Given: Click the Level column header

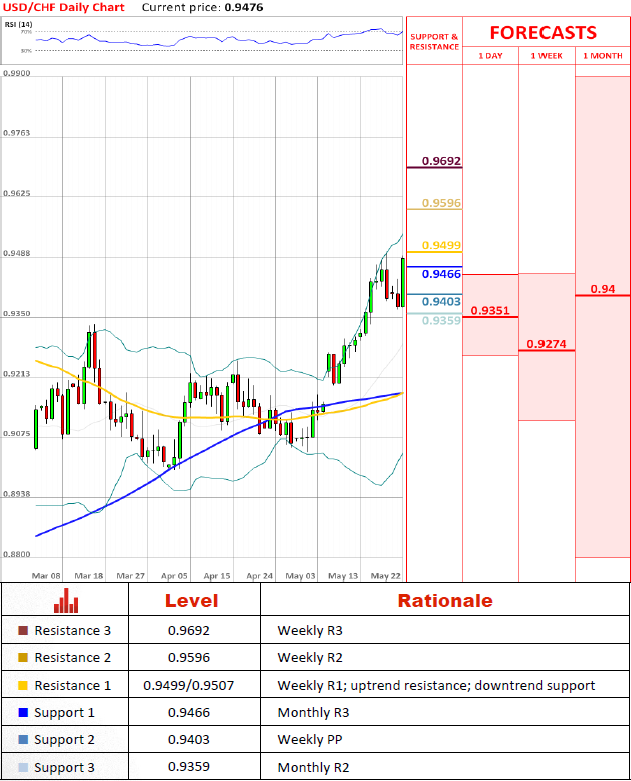Looking at the screenshot, I should [x=192, y=601].
